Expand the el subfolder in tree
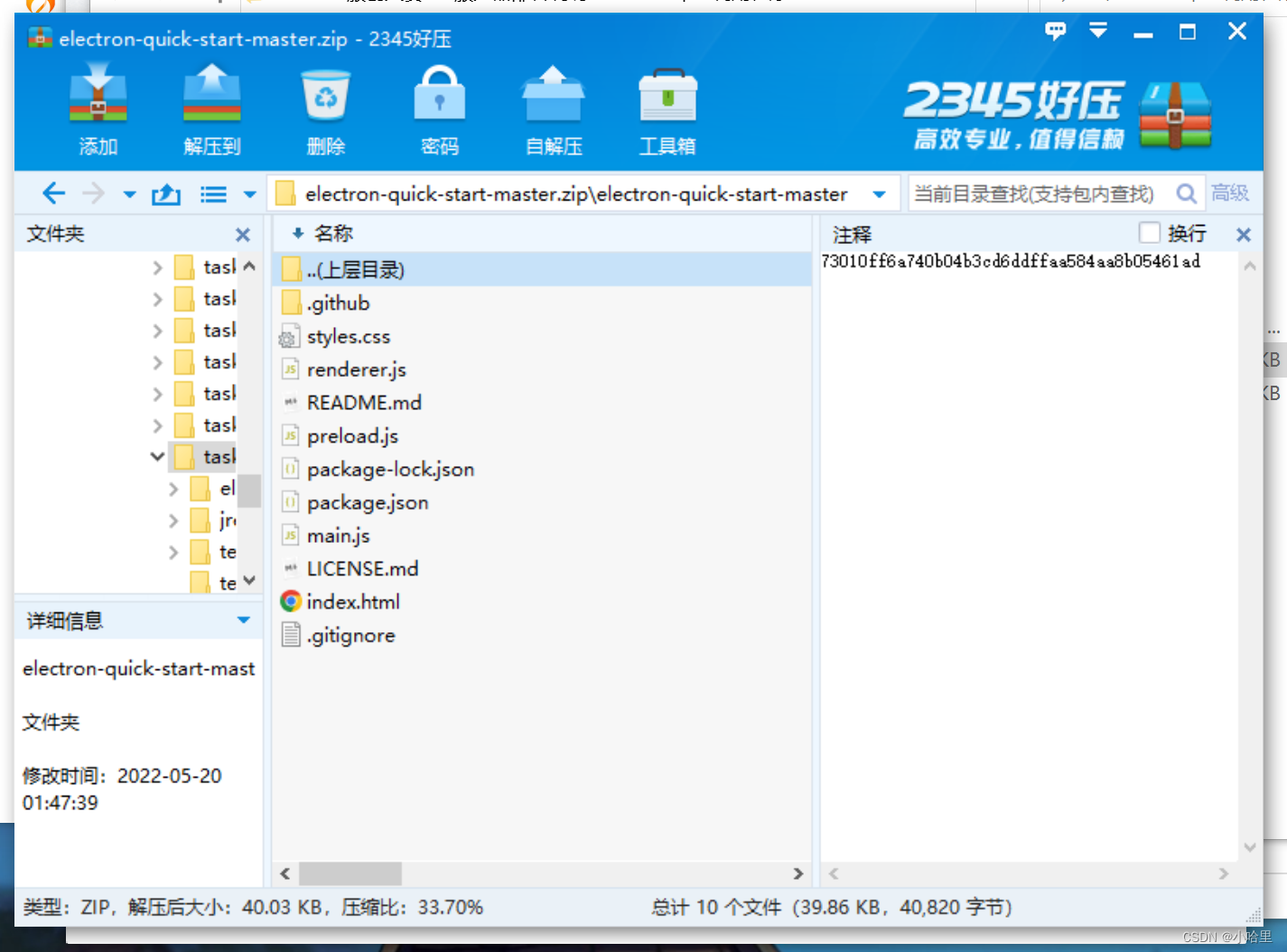Screen dimensions: 1287x952 pyautogui.click(x=173, y=489)
